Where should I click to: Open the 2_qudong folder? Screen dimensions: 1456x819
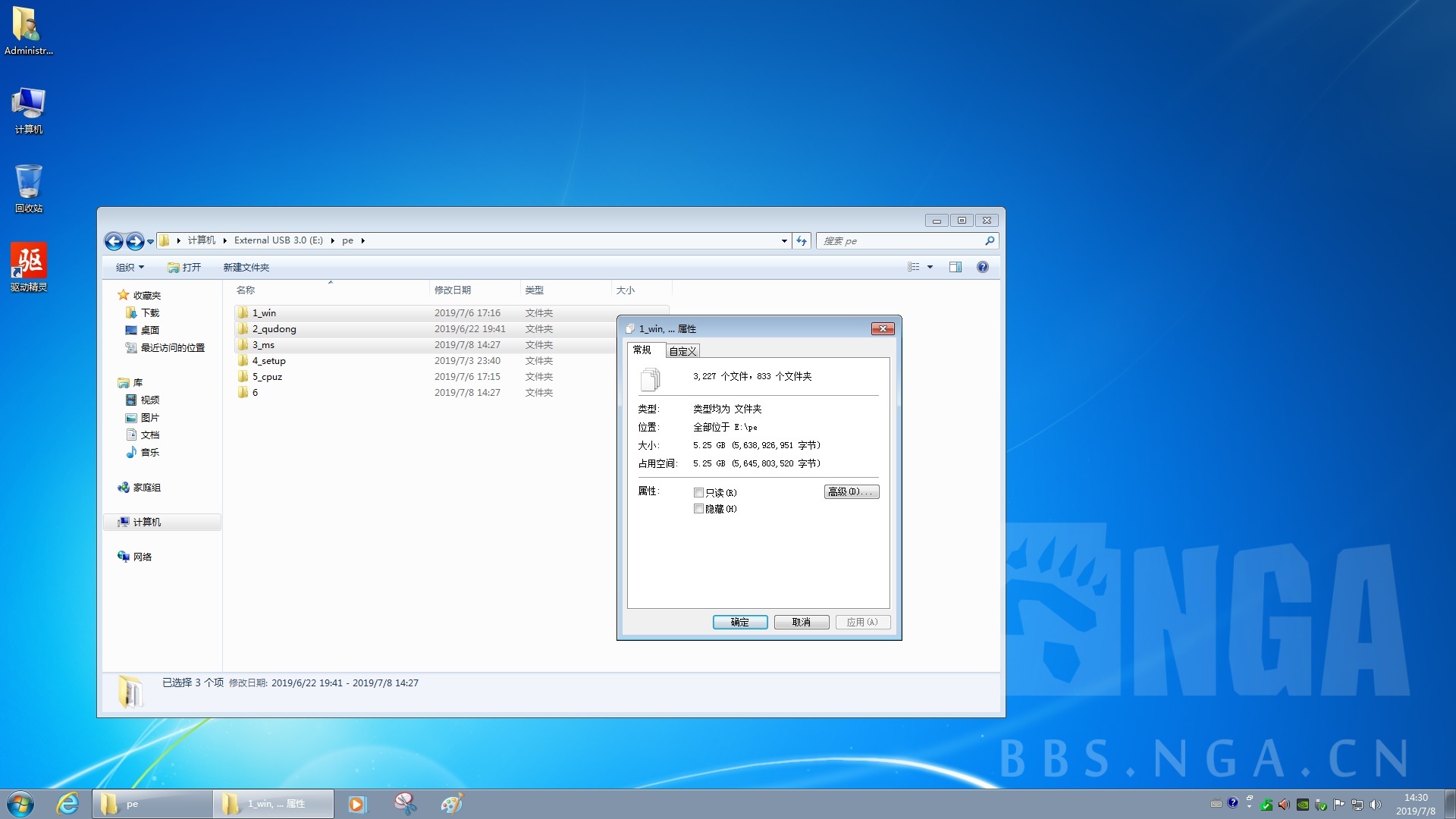[x=274, y=328]
